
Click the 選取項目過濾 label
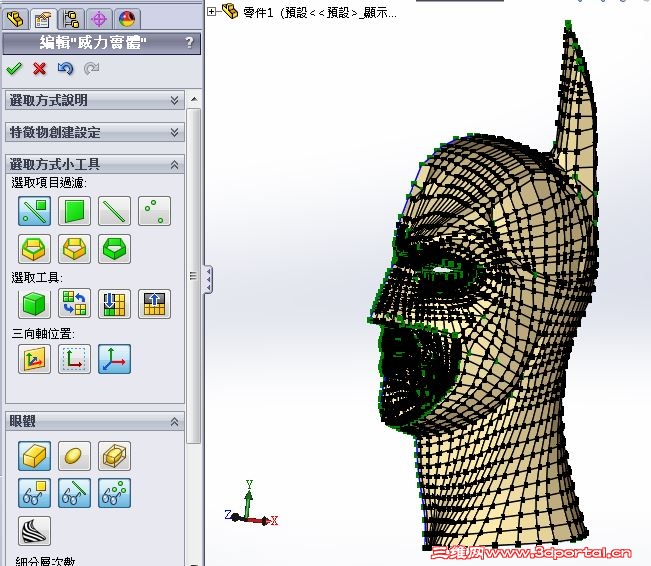coord(49,182)
